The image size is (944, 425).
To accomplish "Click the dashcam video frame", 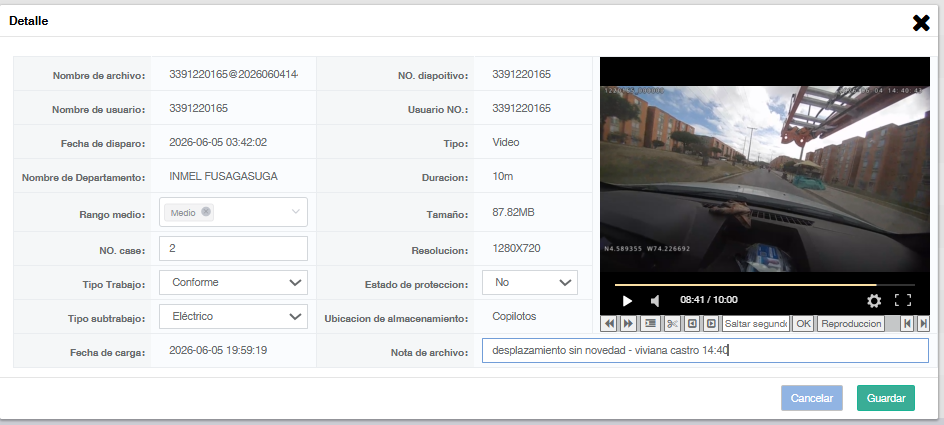I will tap(765, 179).
